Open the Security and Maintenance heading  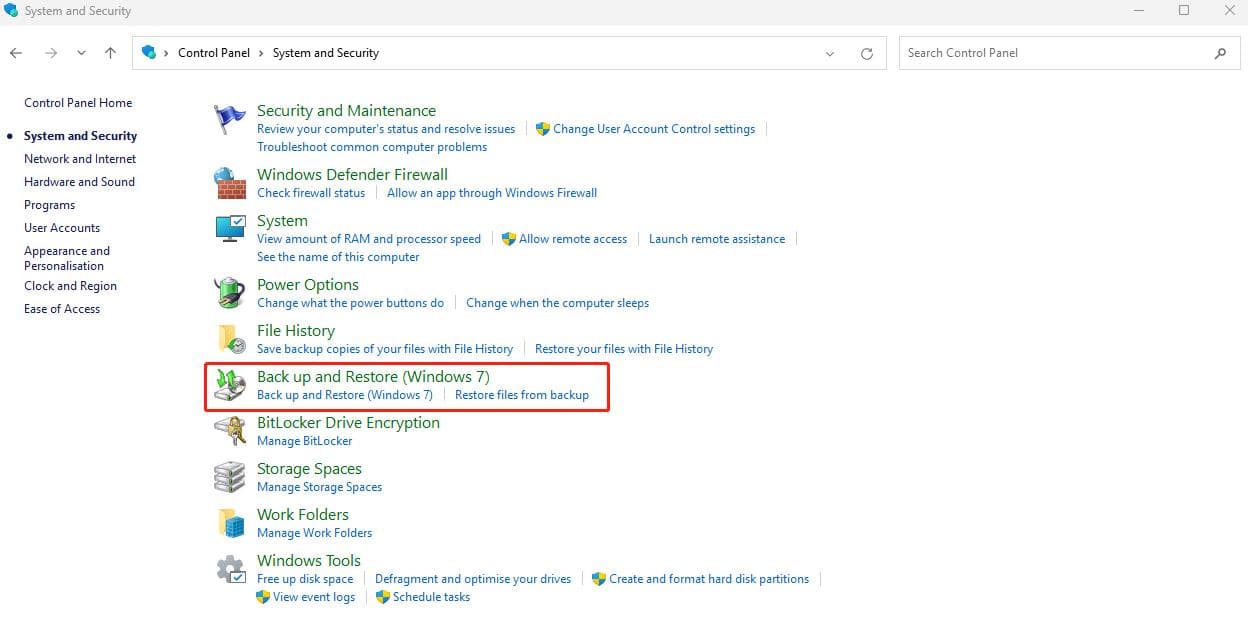pos(346,111)
